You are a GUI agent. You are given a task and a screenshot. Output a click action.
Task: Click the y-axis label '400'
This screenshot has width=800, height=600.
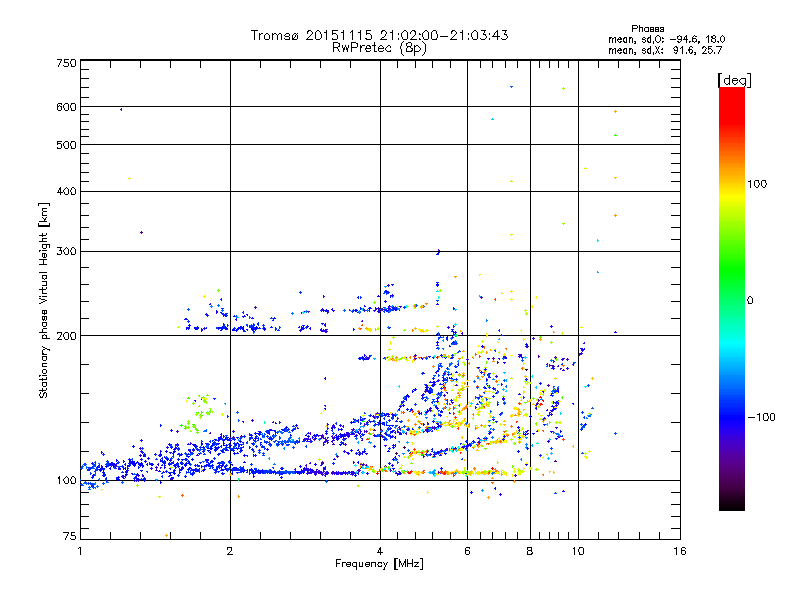66,191
